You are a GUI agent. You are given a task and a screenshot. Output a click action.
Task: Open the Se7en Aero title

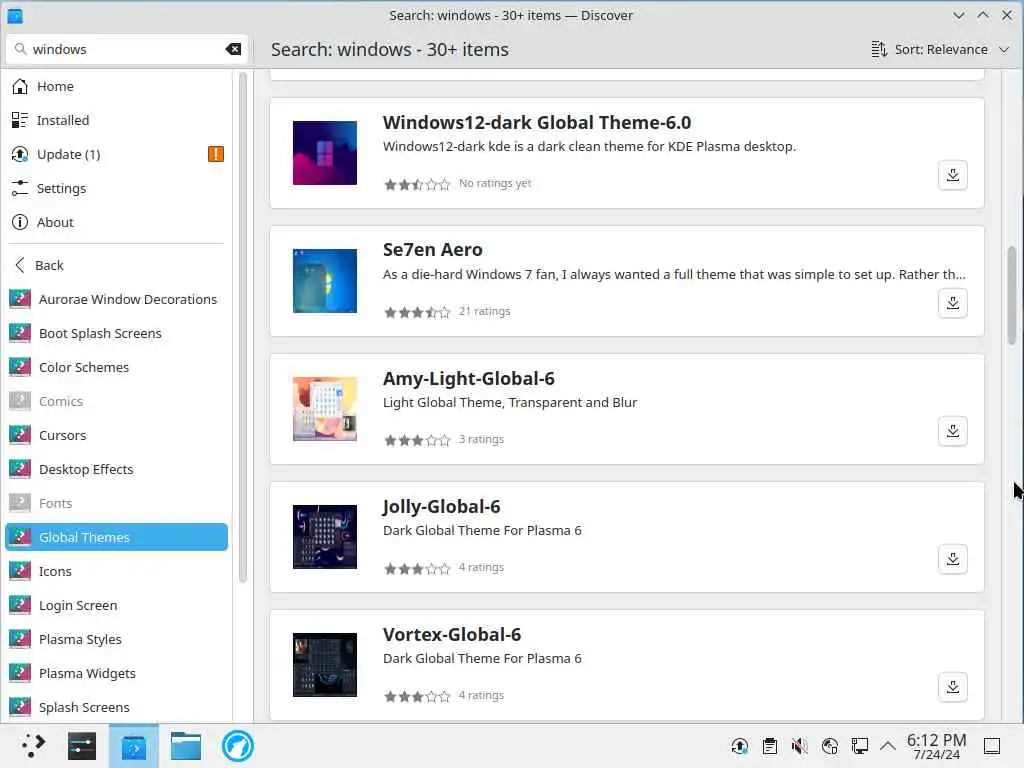tap(432, 249)
